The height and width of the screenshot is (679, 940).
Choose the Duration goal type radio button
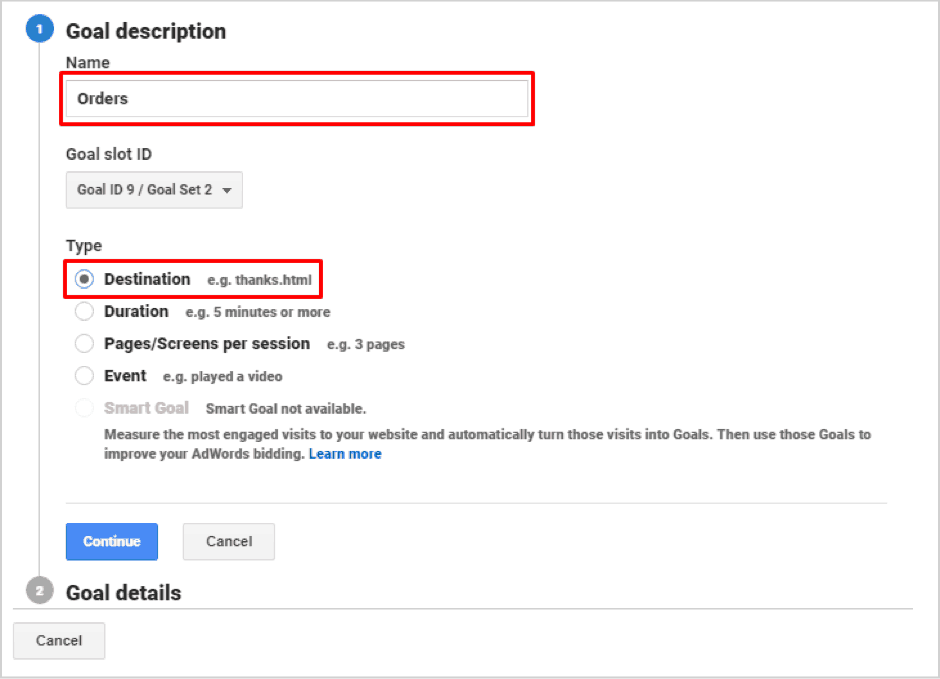coord(85,312)
